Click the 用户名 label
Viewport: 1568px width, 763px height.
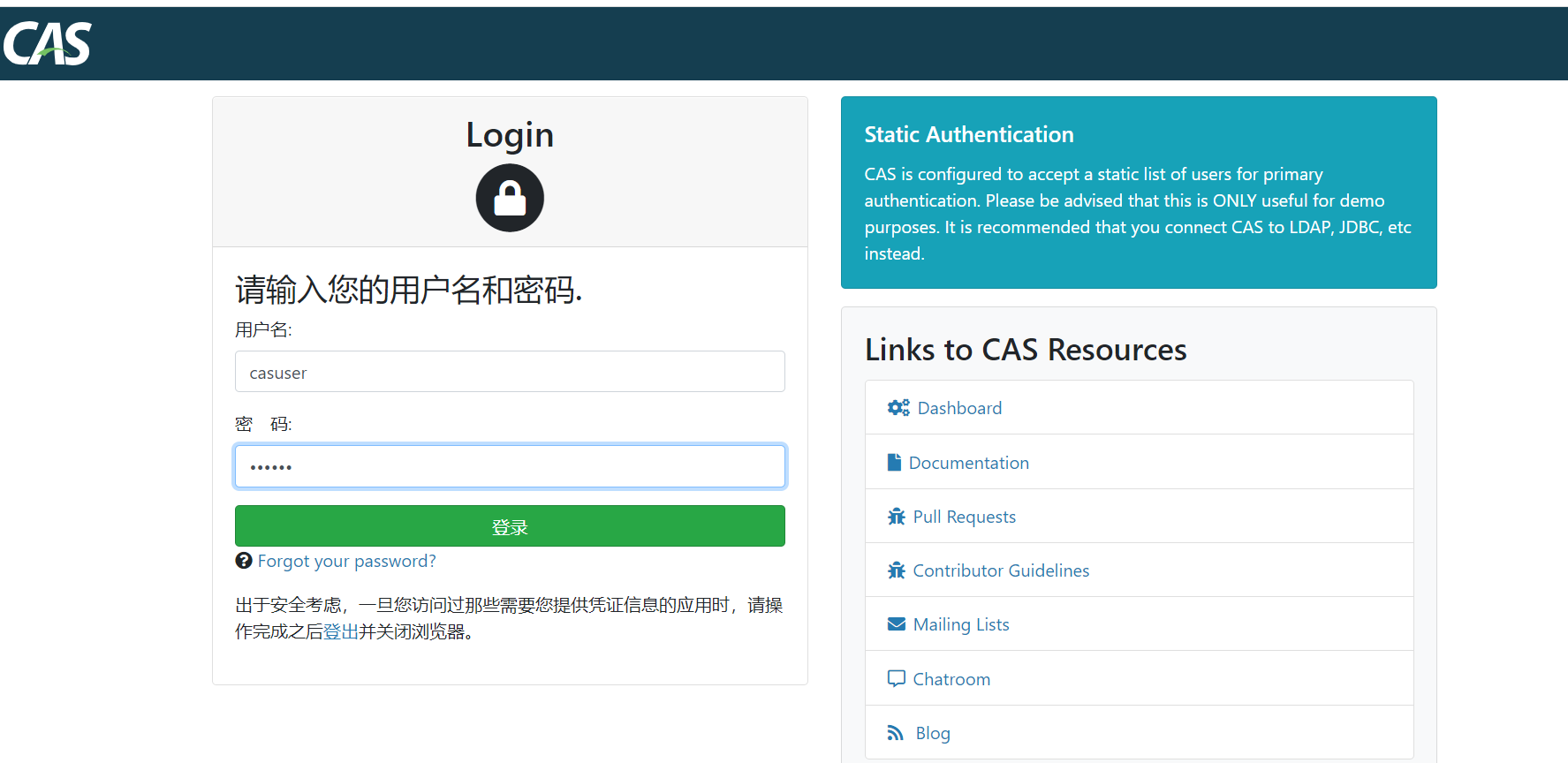263,329
